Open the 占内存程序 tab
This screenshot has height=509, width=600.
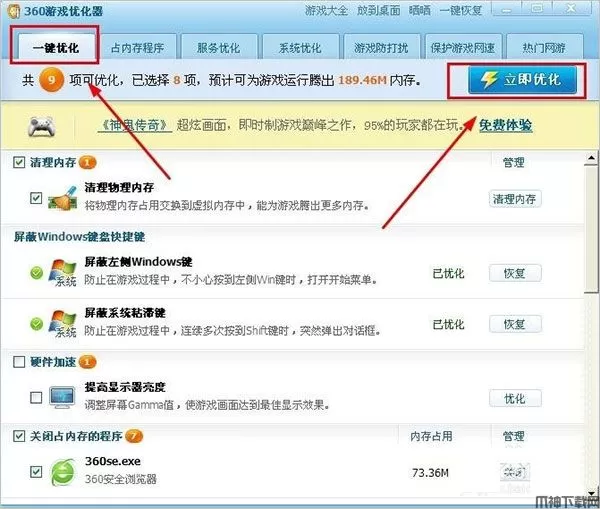click(x=137, y=47)
